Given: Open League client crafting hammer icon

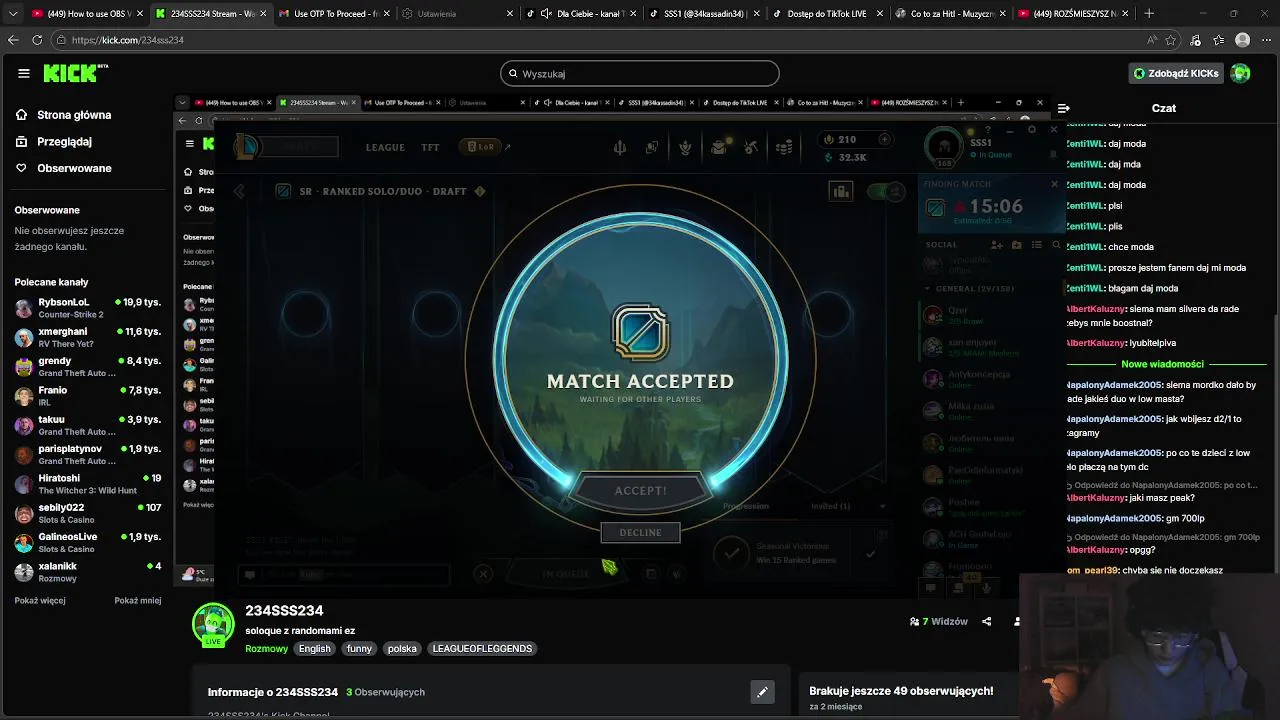Looking at the screenshot, I should [751, 148].
